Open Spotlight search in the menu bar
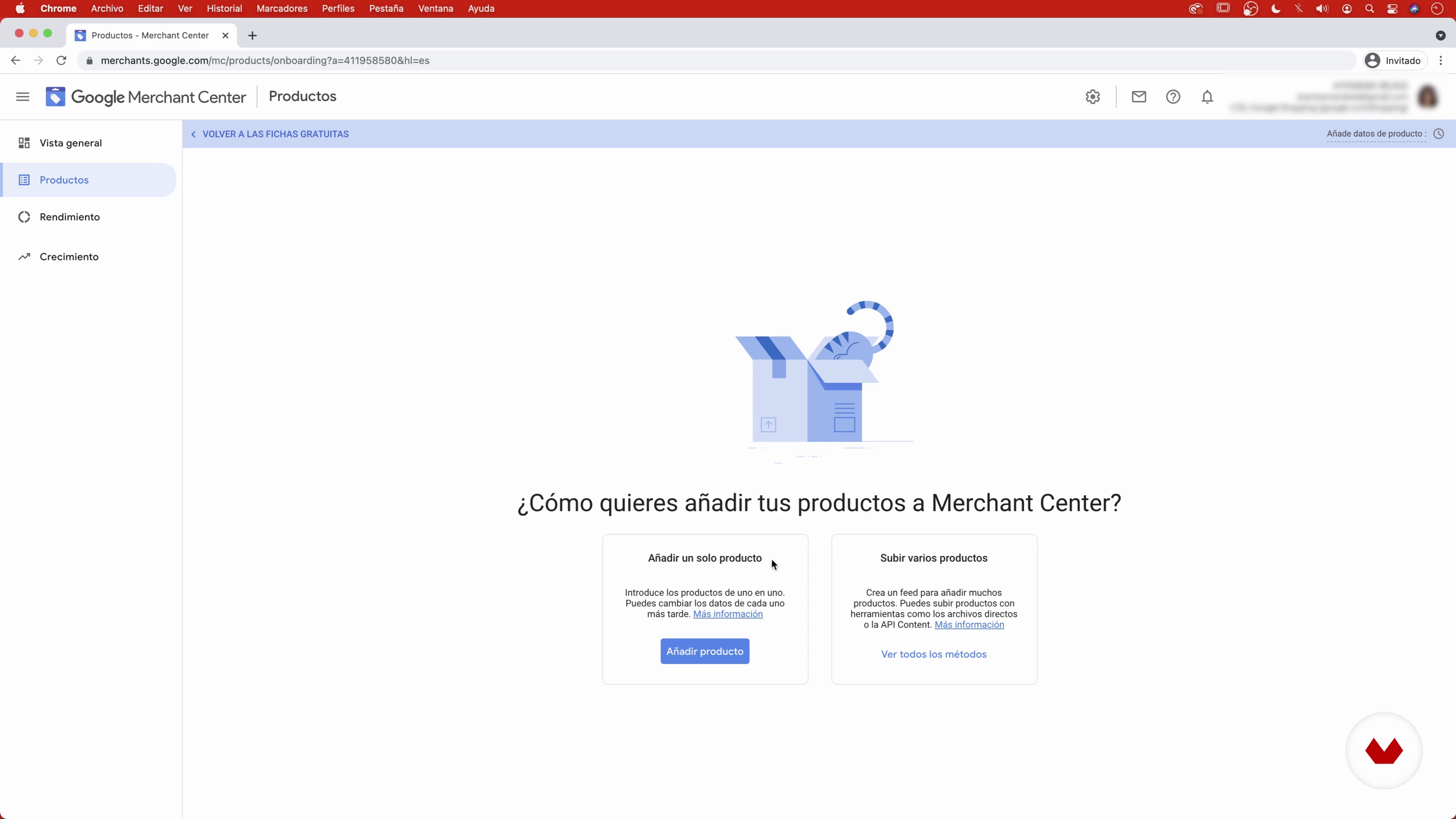The image size is (1456, 819). point(1369,8)
